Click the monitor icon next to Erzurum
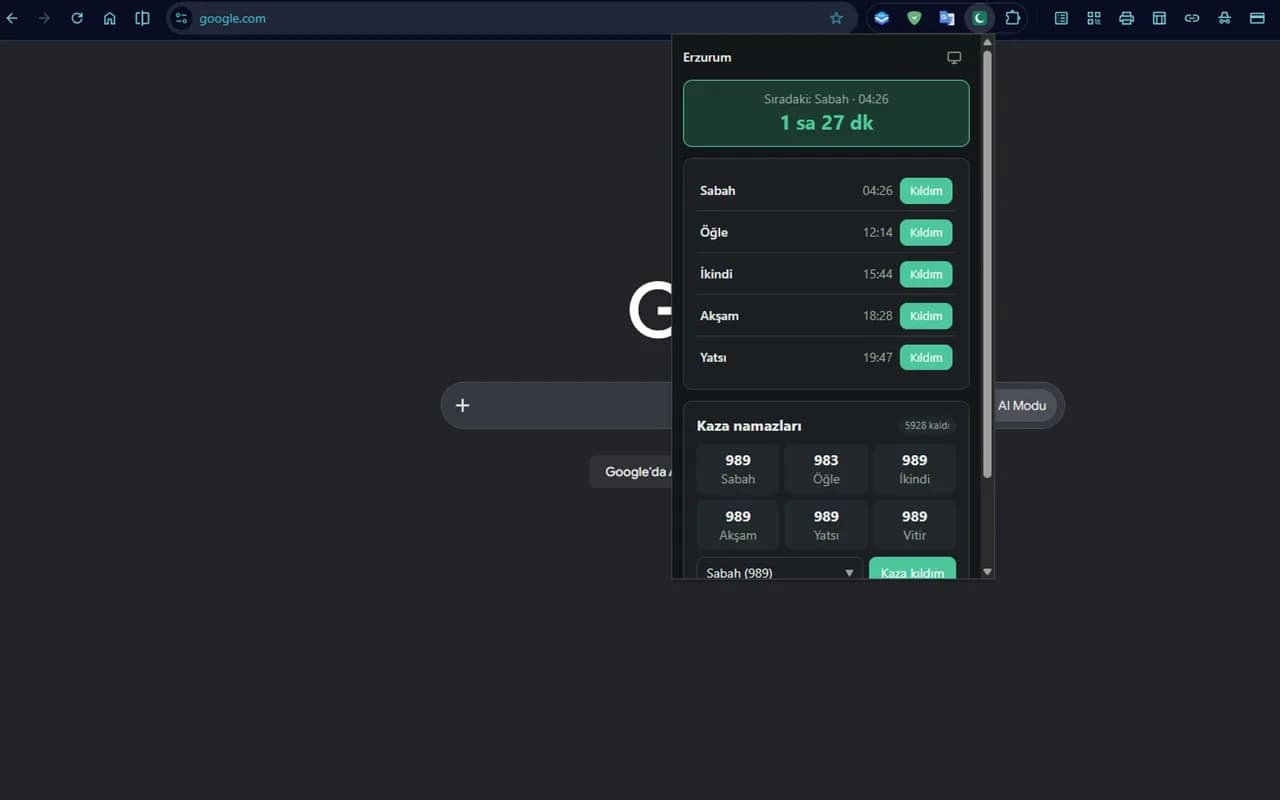The image size is (1280, 800). (x=954, y=57)
